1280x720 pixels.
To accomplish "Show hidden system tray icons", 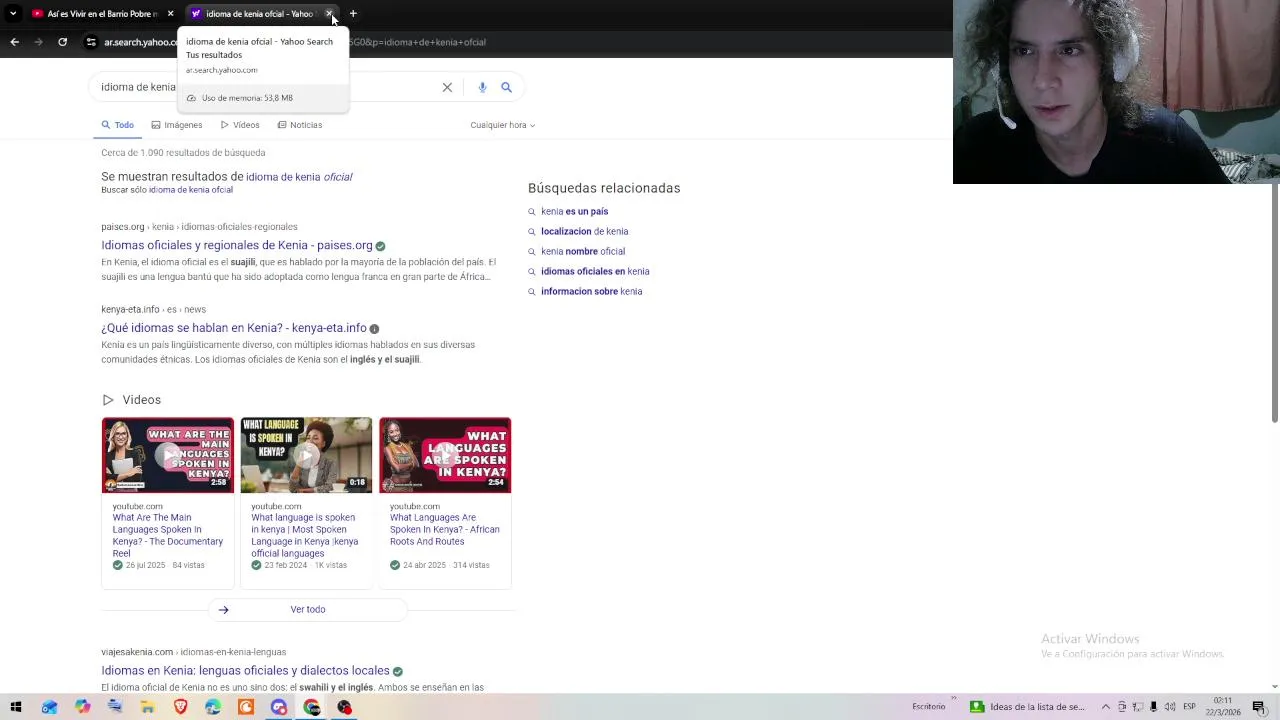I will click(1106, 707).
